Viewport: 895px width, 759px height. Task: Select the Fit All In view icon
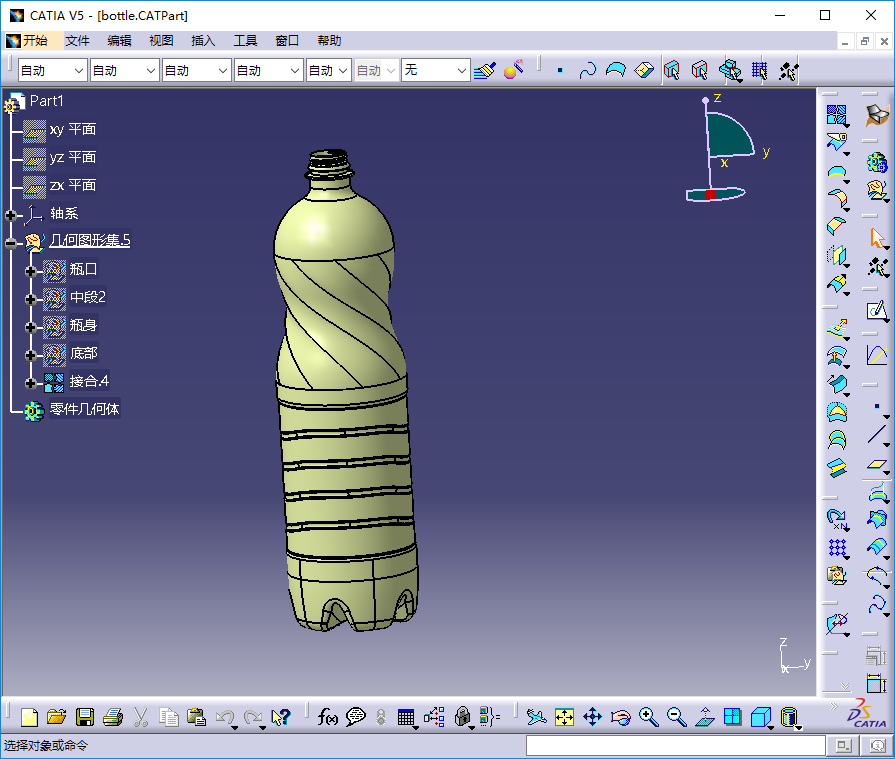click(x=565, y=717)
